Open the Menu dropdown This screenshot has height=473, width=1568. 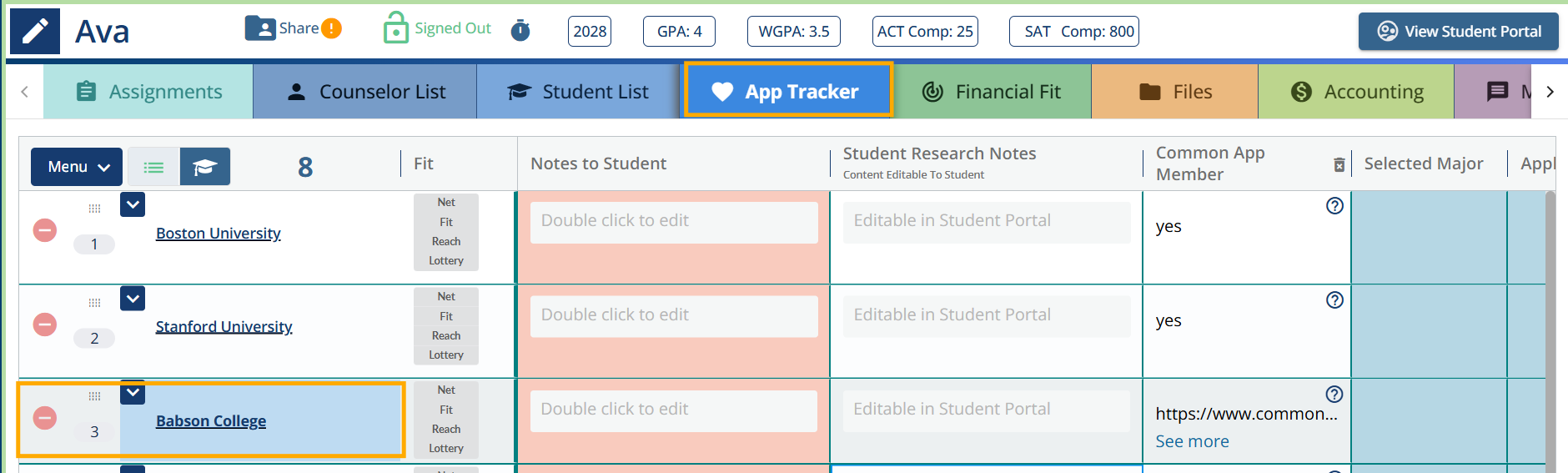click(77, 167)
